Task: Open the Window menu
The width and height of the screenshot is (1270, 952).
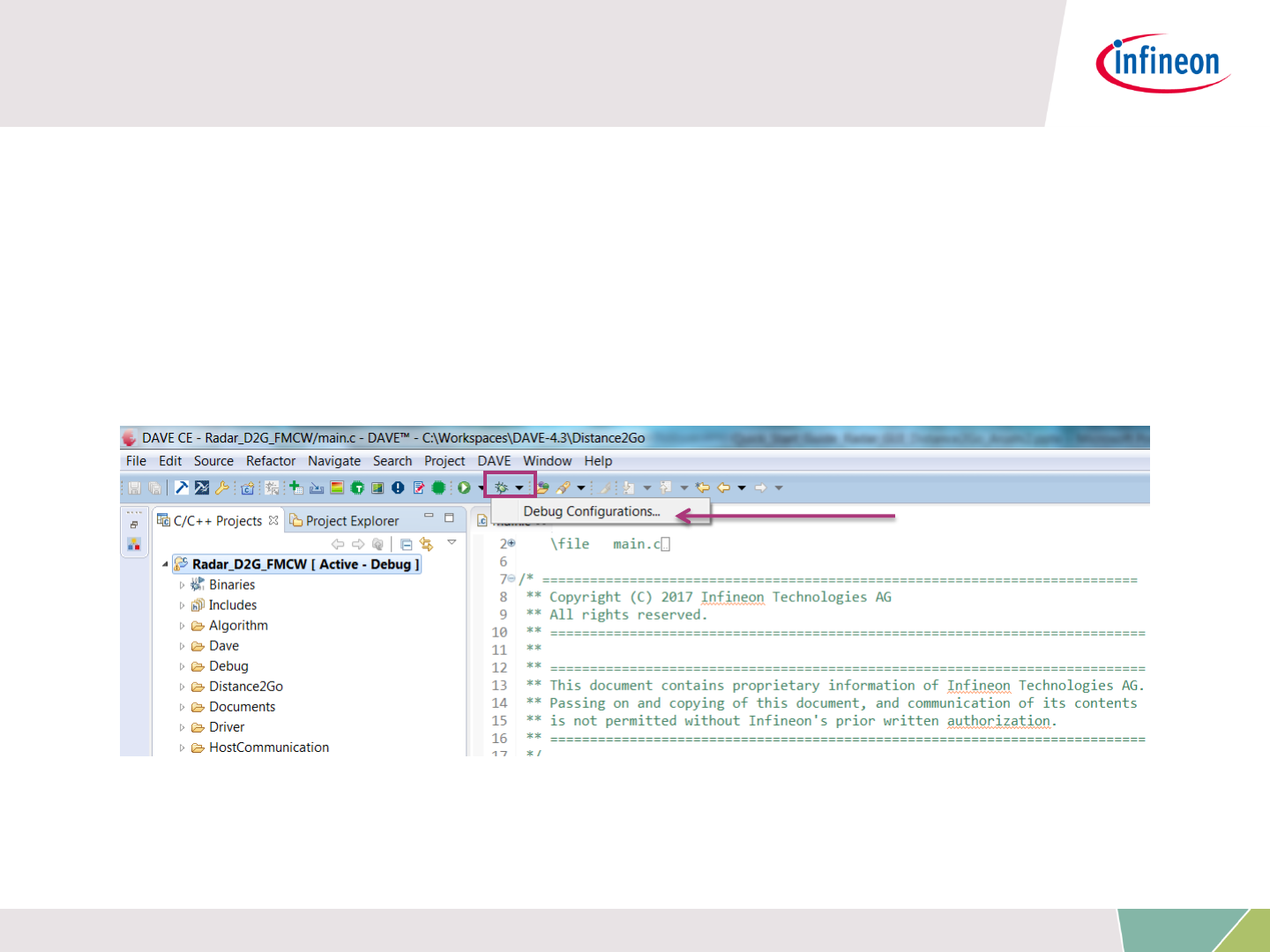Action: point(548,461)
